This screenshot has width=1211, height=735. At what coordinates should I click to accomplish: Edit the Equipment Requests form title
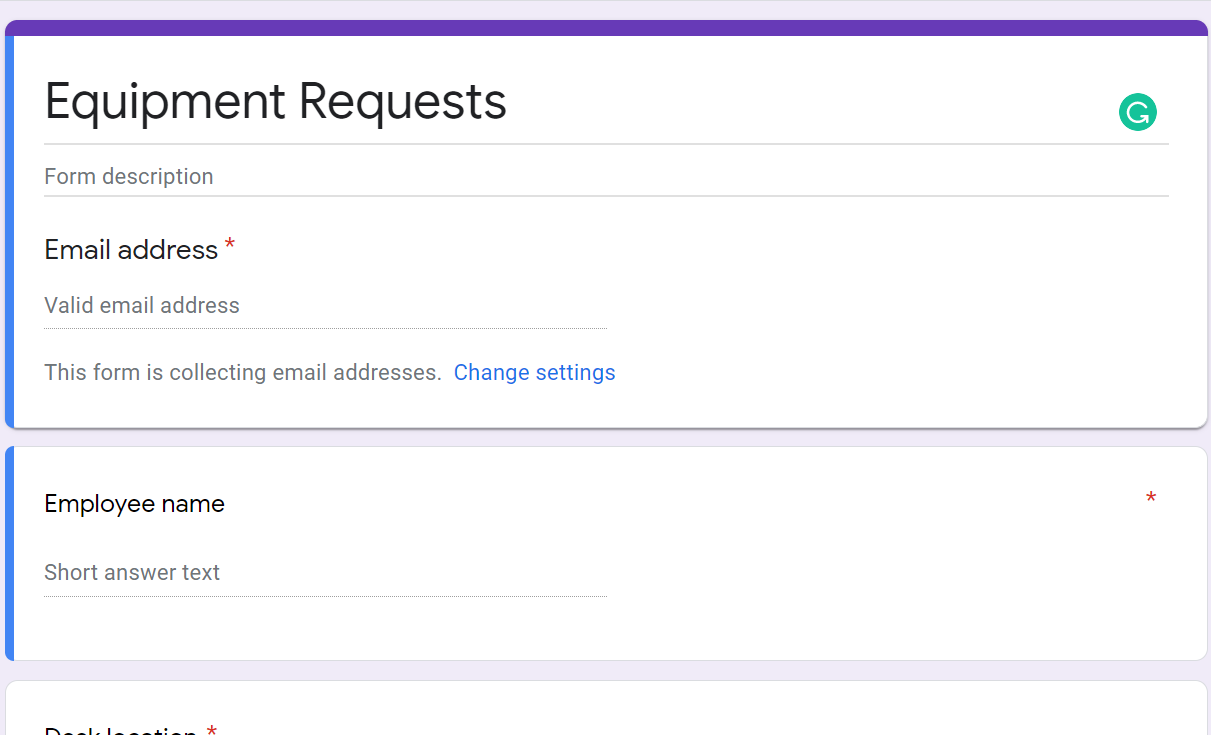pyautogui.click(x=274, y=101)
